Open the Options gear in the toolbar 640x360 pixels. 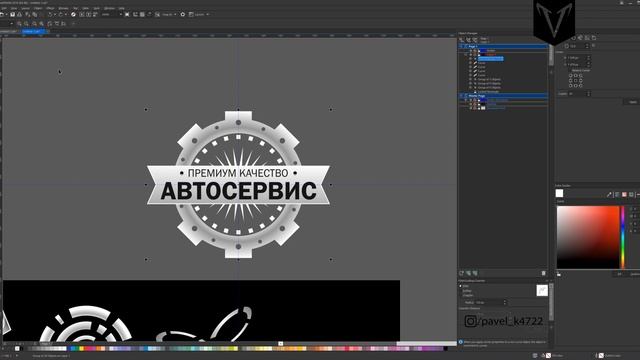[x=183, y=14]
